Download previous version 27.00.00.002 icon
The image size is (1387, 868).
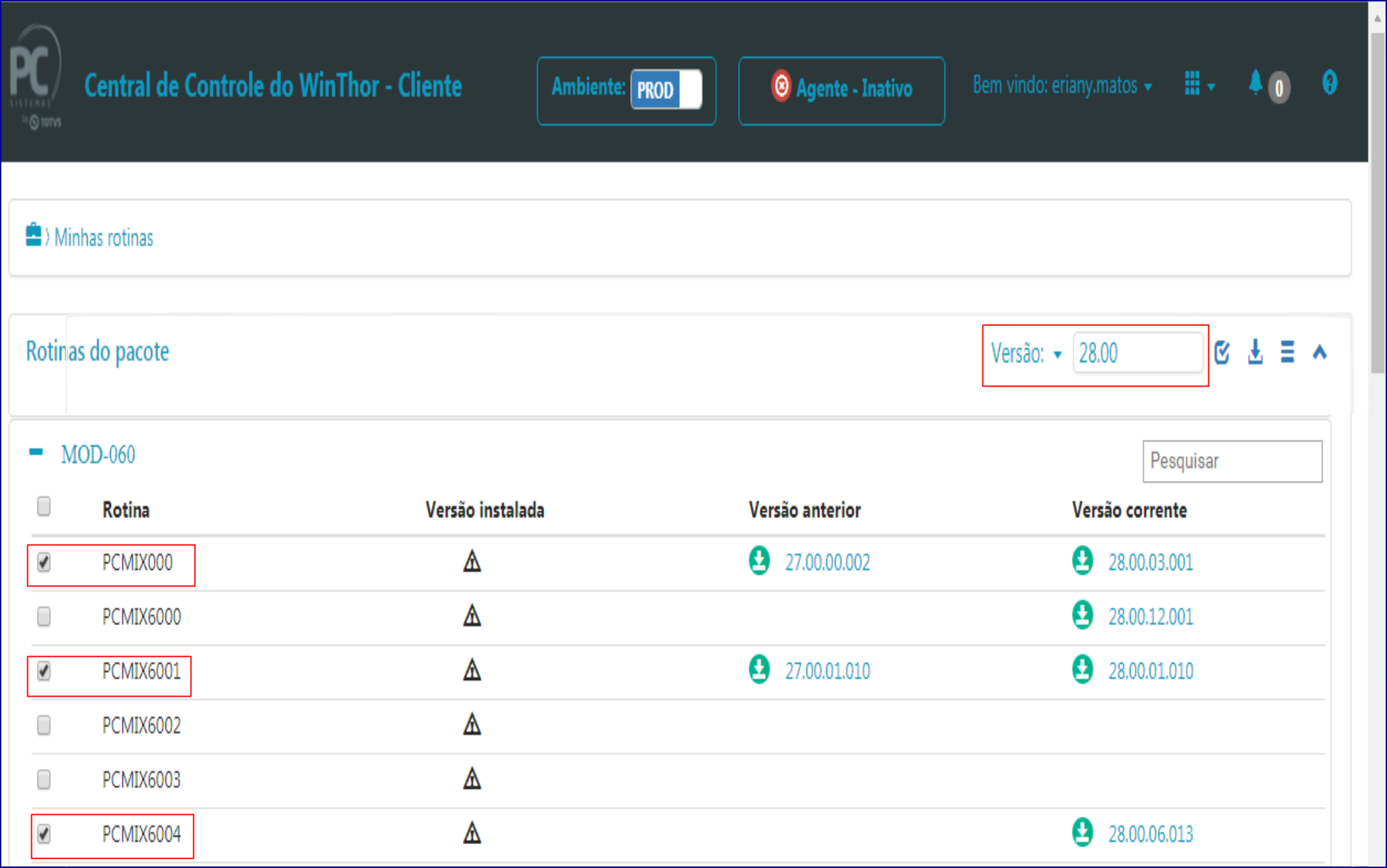pos(759,561)
